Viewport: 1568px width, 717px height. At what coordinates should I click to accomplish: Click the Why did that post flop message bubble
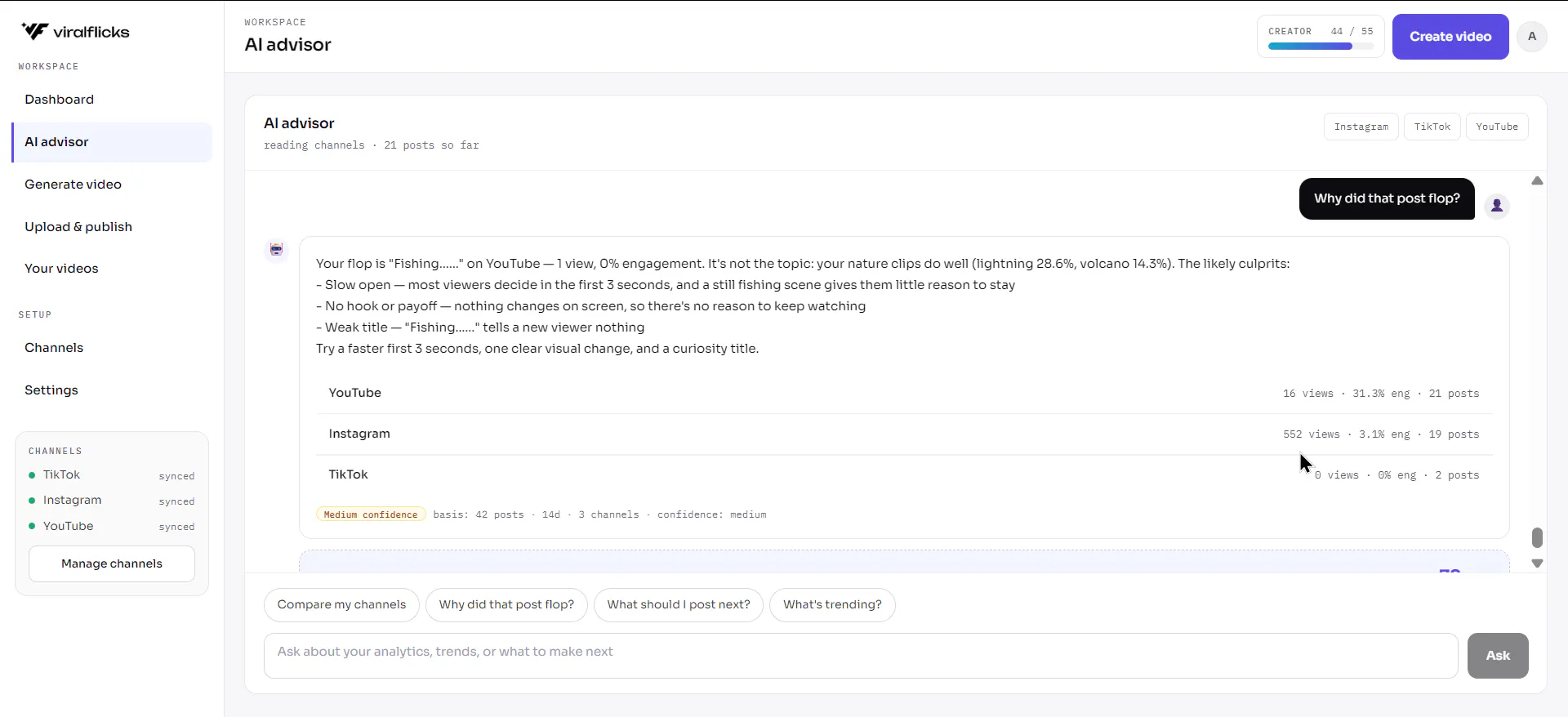[x=1387, y=198]
